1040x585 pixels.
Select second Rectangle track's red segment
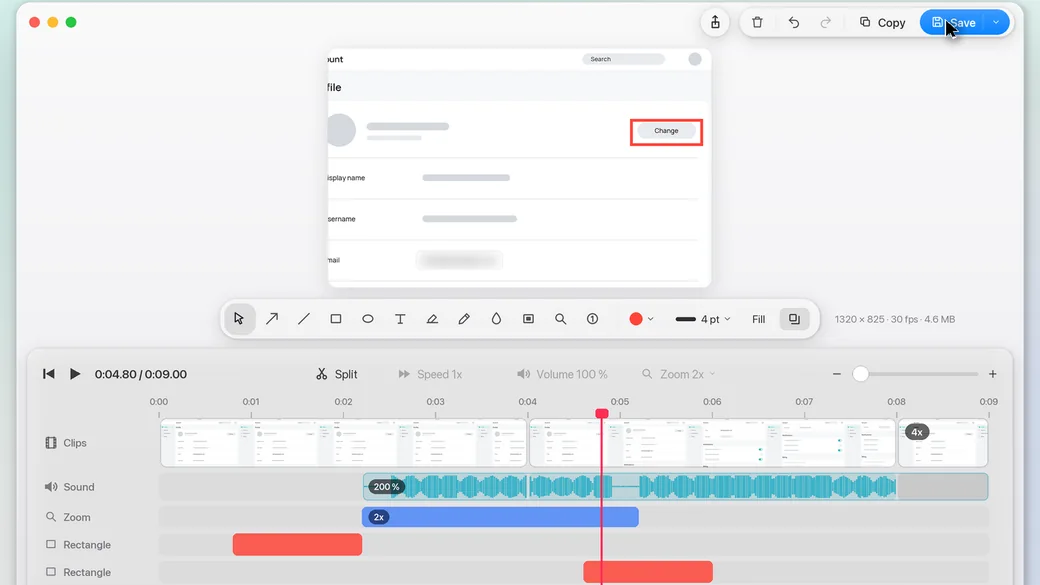click(648, 572)
